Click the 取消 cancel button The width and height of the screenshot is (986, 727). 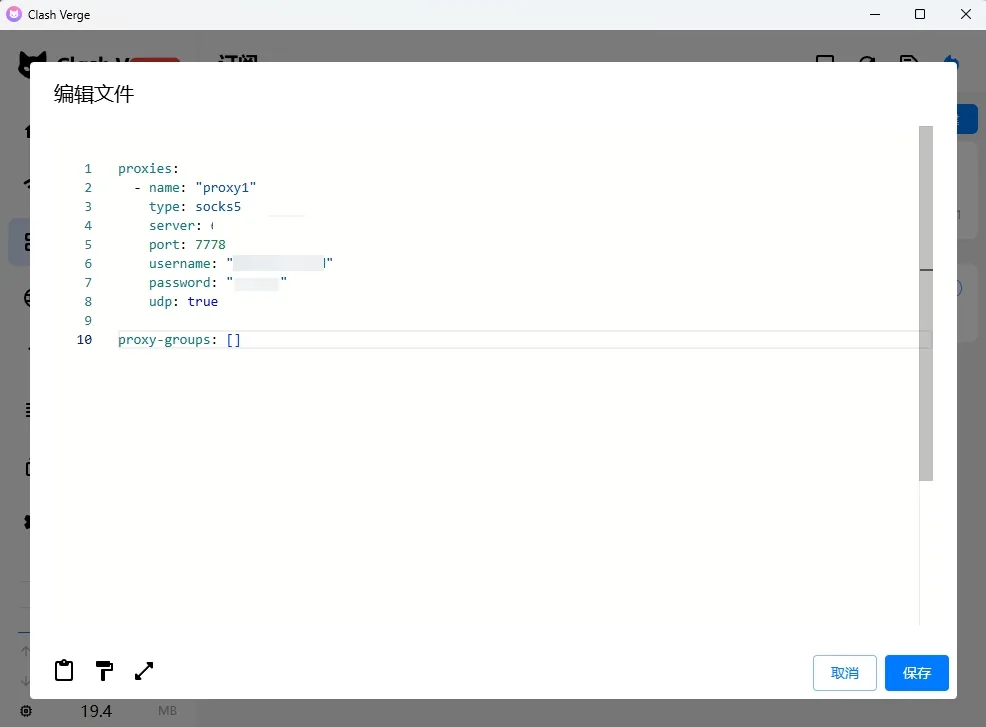pyautogui.click(x=845, y=673)
